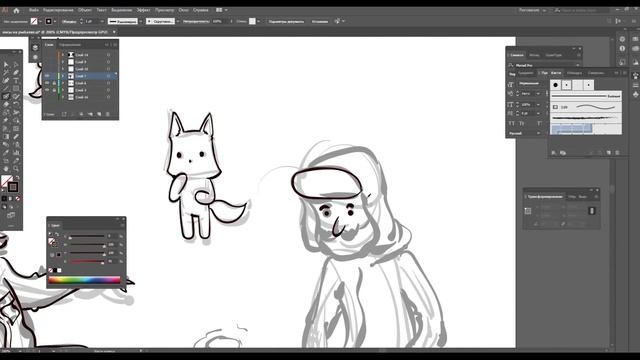Unlock the Слой 6 layer
640x360 pixels.
coord(54,83)
